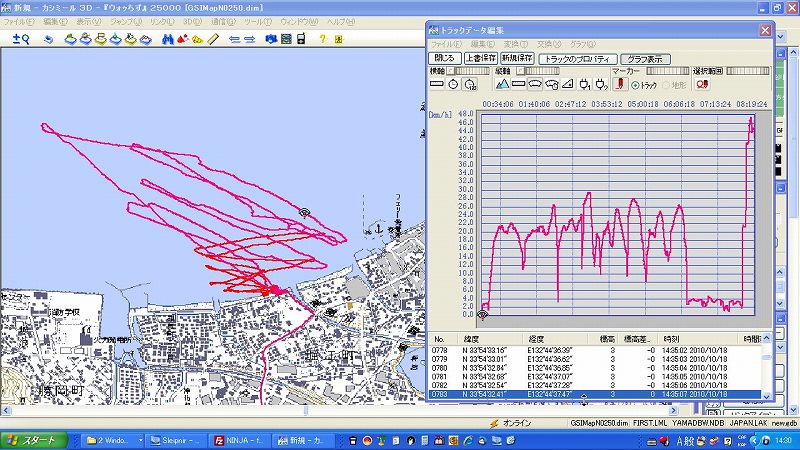The image size is (800, 450).
Task: Open taskbar 2 Windows group dropdown arrow
Action: coord(140,440)
